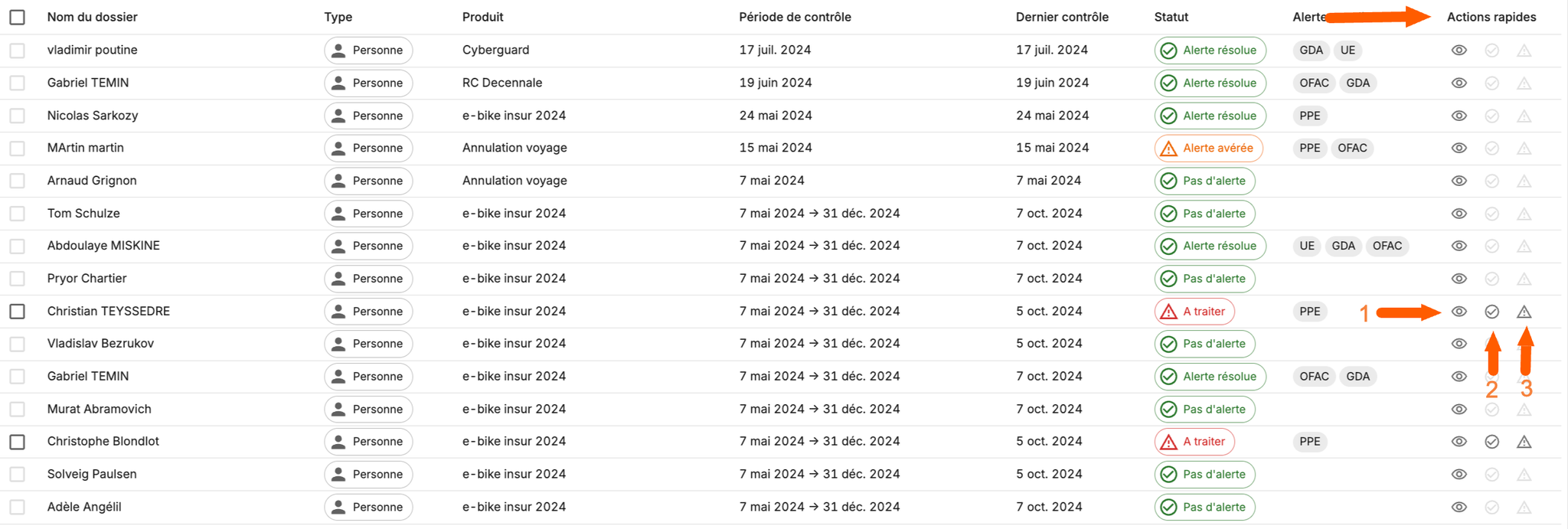This screenshot has width=1568, height=529.
Task: Click the 'A traiter' status badge for Christian TEYSSEDRE
Action: (x=1194, y=312)
